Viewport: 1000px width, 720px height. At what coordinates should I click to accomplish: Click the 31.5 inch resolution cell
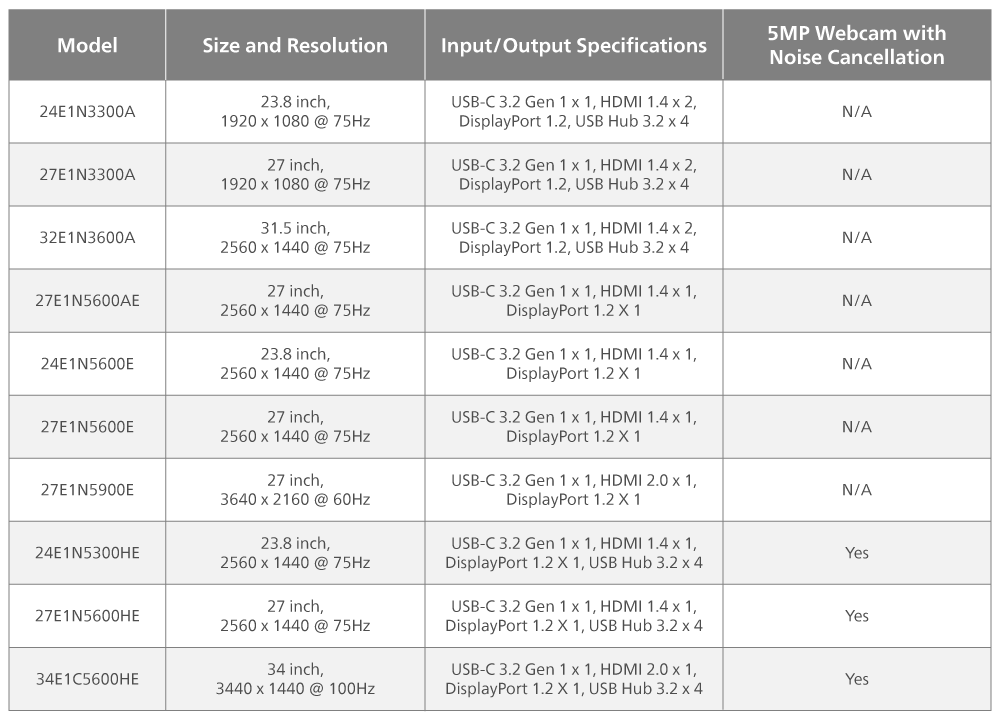point(295,238)
